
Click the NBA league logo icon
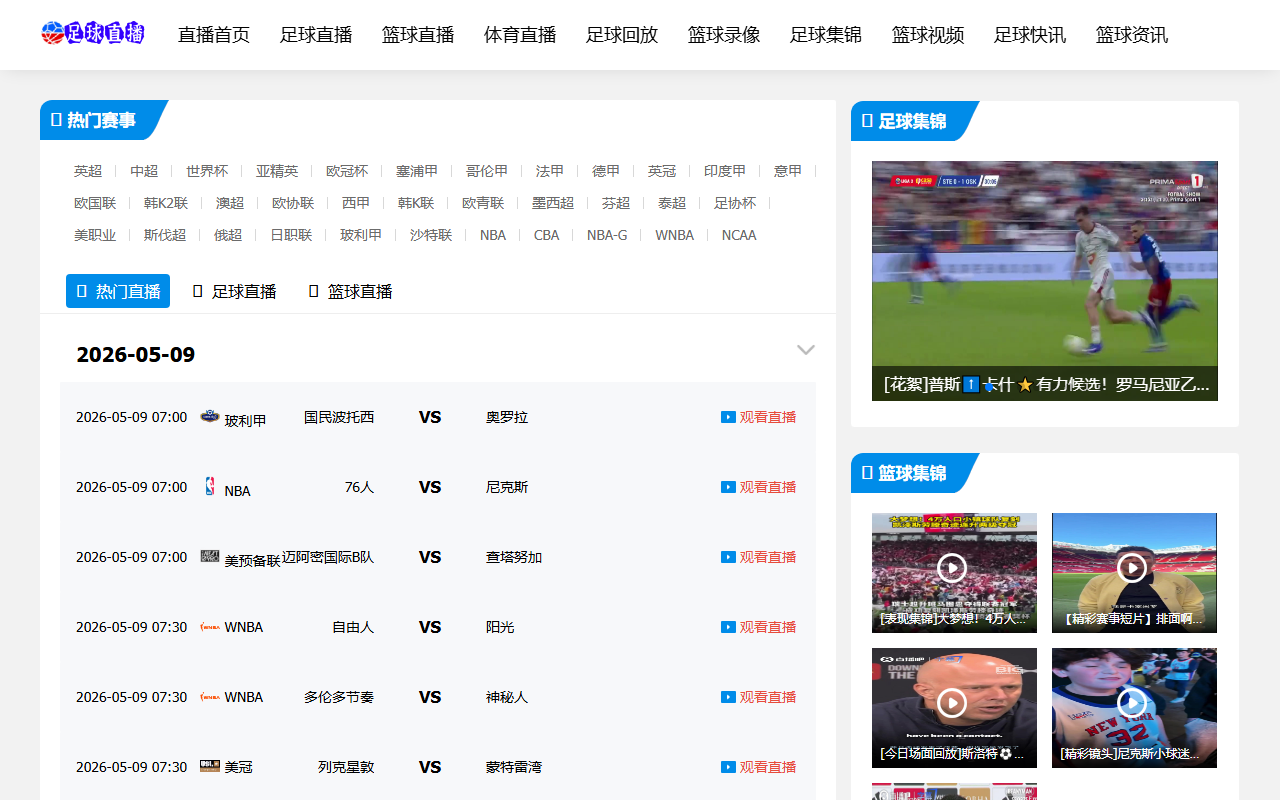210,486
